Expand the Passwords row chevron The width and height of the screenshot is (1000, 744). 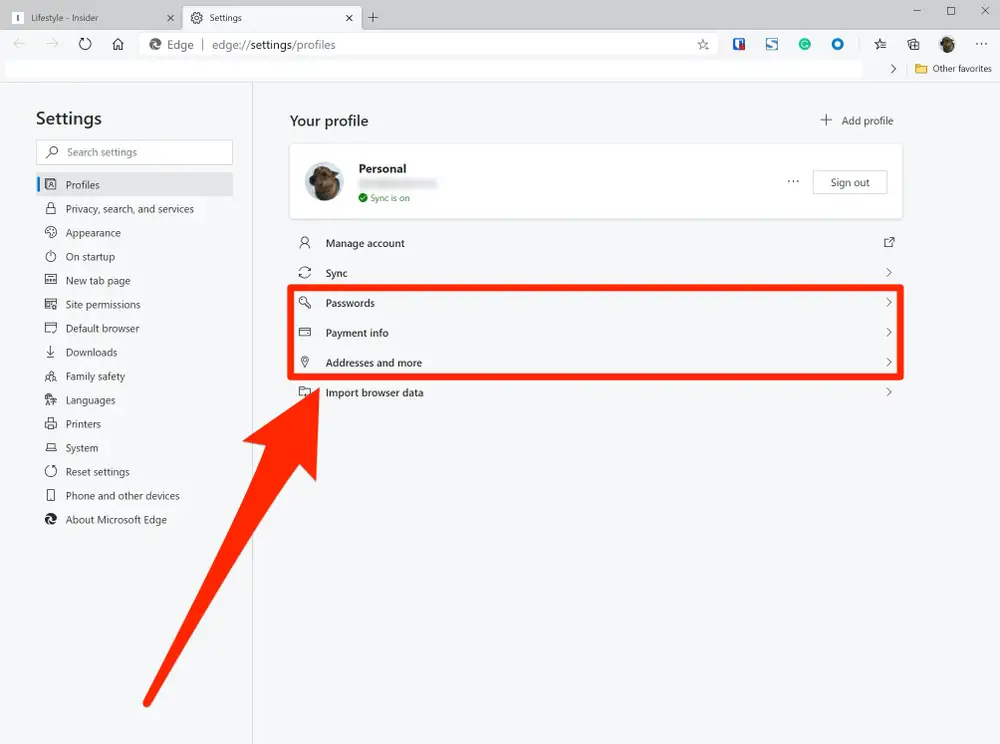pyautogui.click(x=889, y=302)
